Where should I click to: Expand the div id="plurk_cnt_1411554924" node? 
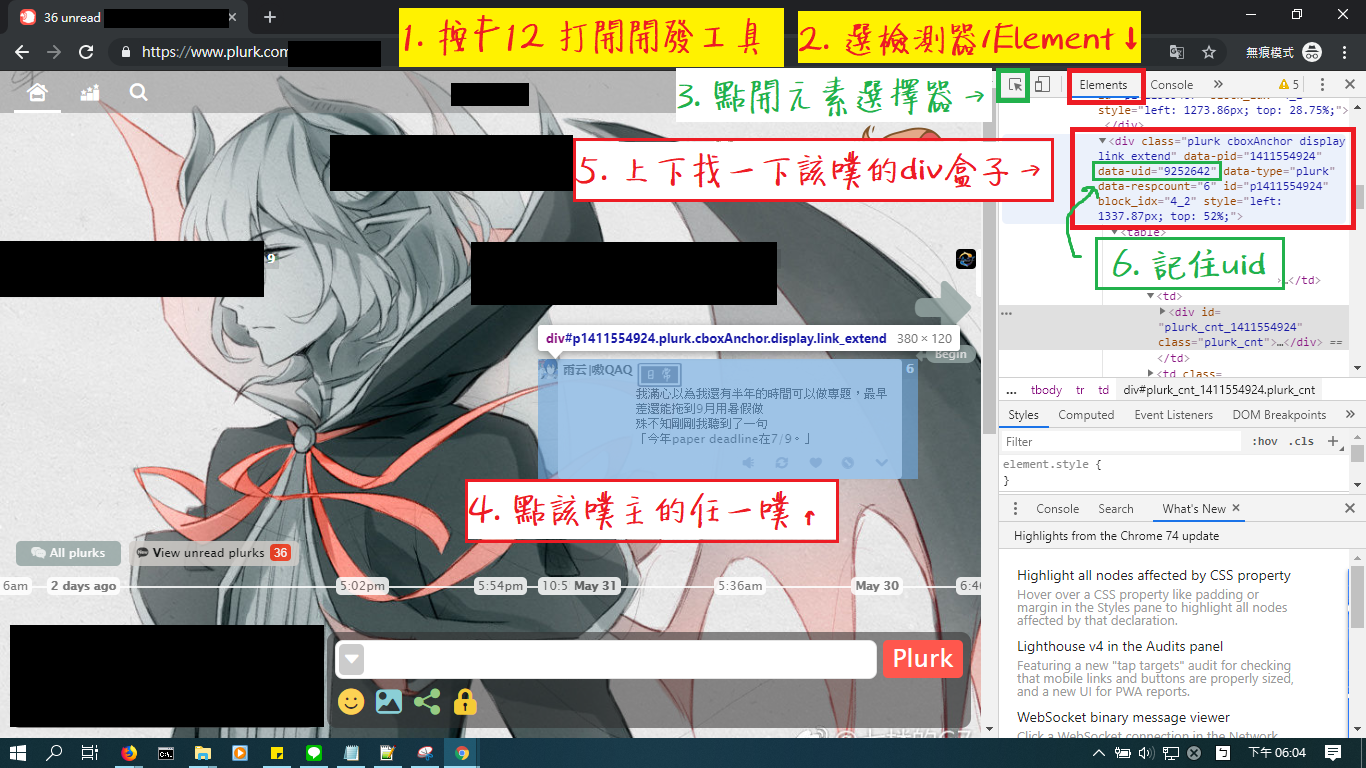coord(1162,312)
